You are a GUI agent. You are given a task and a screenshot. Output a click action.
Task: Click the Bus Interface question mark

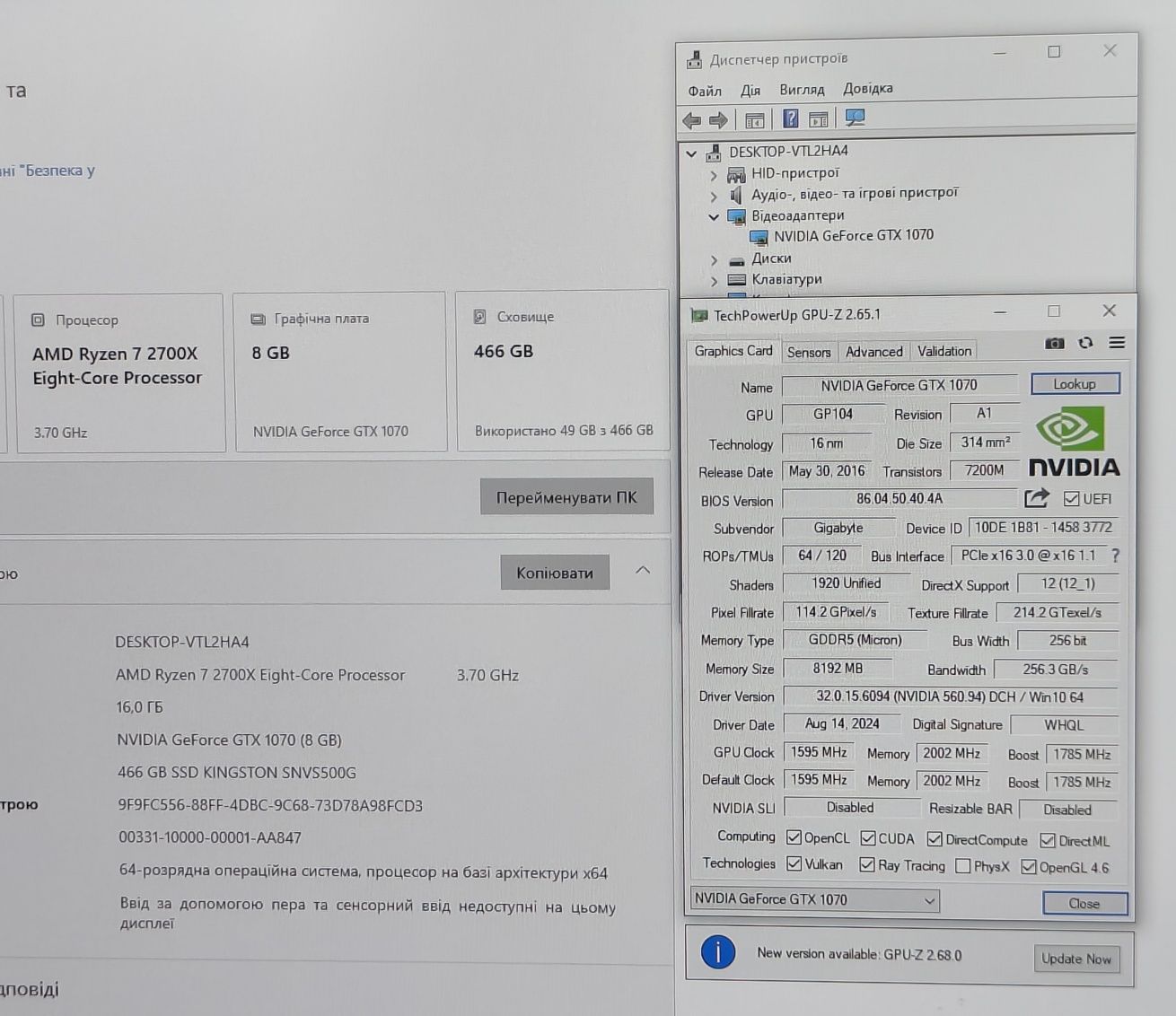[1115, 556]
